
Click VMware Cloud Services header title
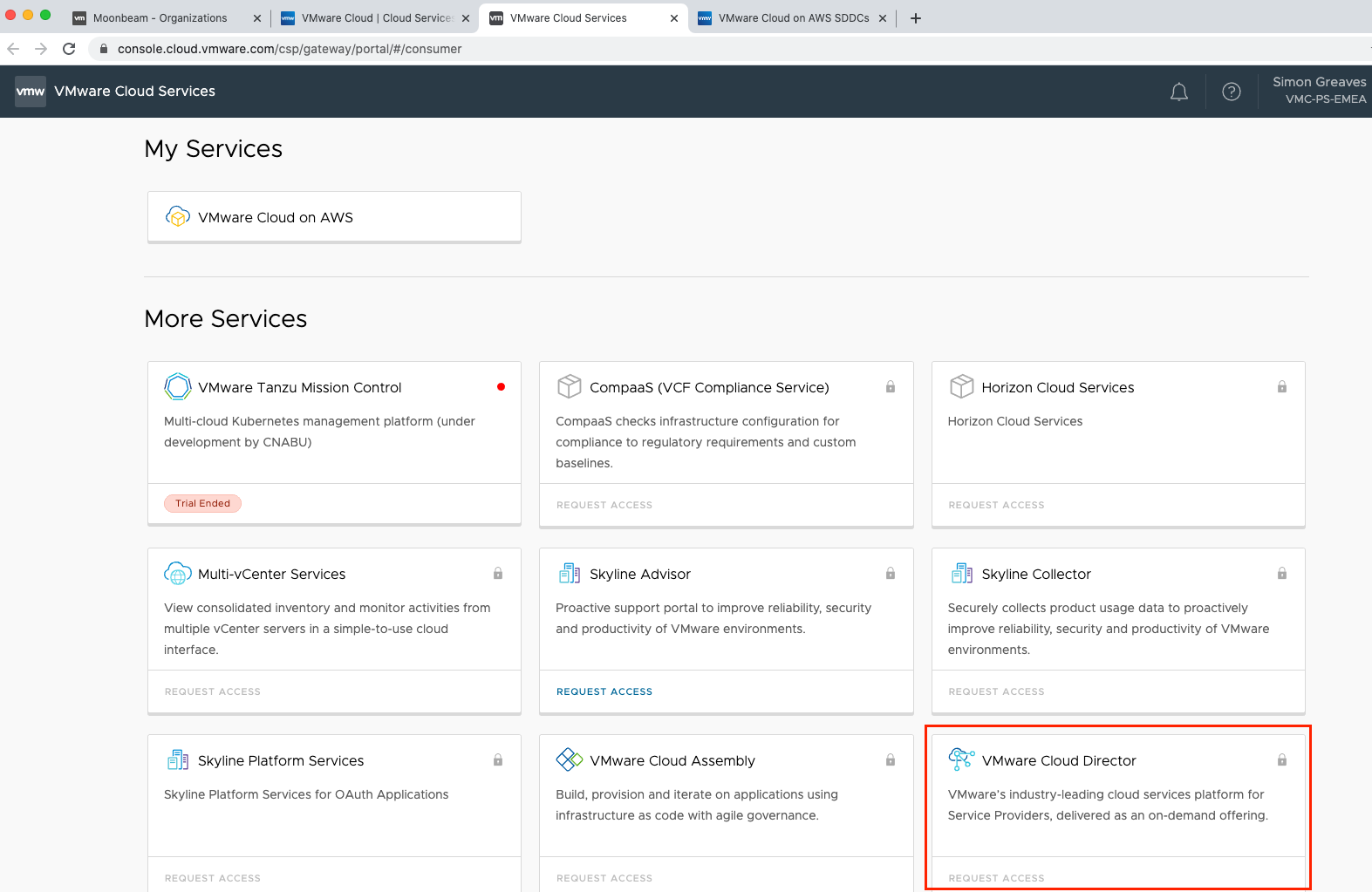(134, 91)
